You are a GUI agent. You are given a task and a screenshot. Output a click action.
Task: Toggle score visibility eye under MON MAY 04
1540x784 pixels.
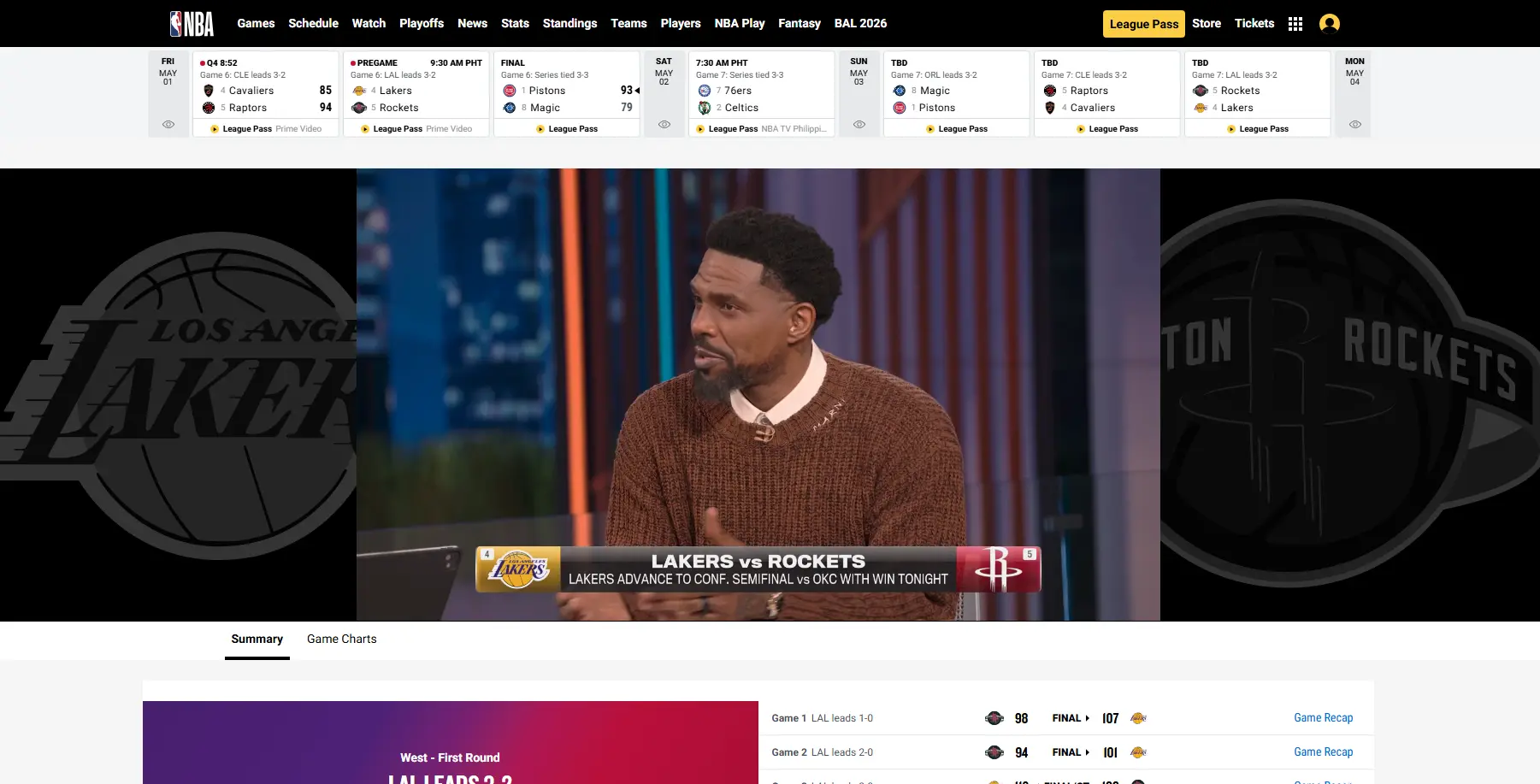[x=1355, y=125]
